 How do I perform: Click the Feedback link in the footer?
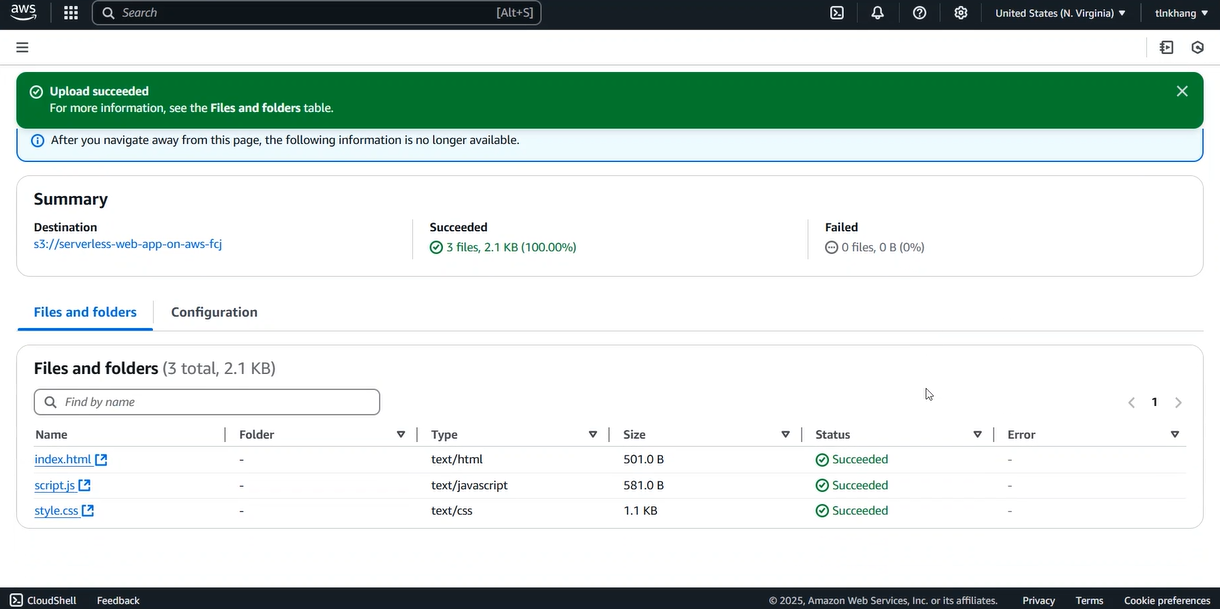pyautogui.click(x=118, y=600)
